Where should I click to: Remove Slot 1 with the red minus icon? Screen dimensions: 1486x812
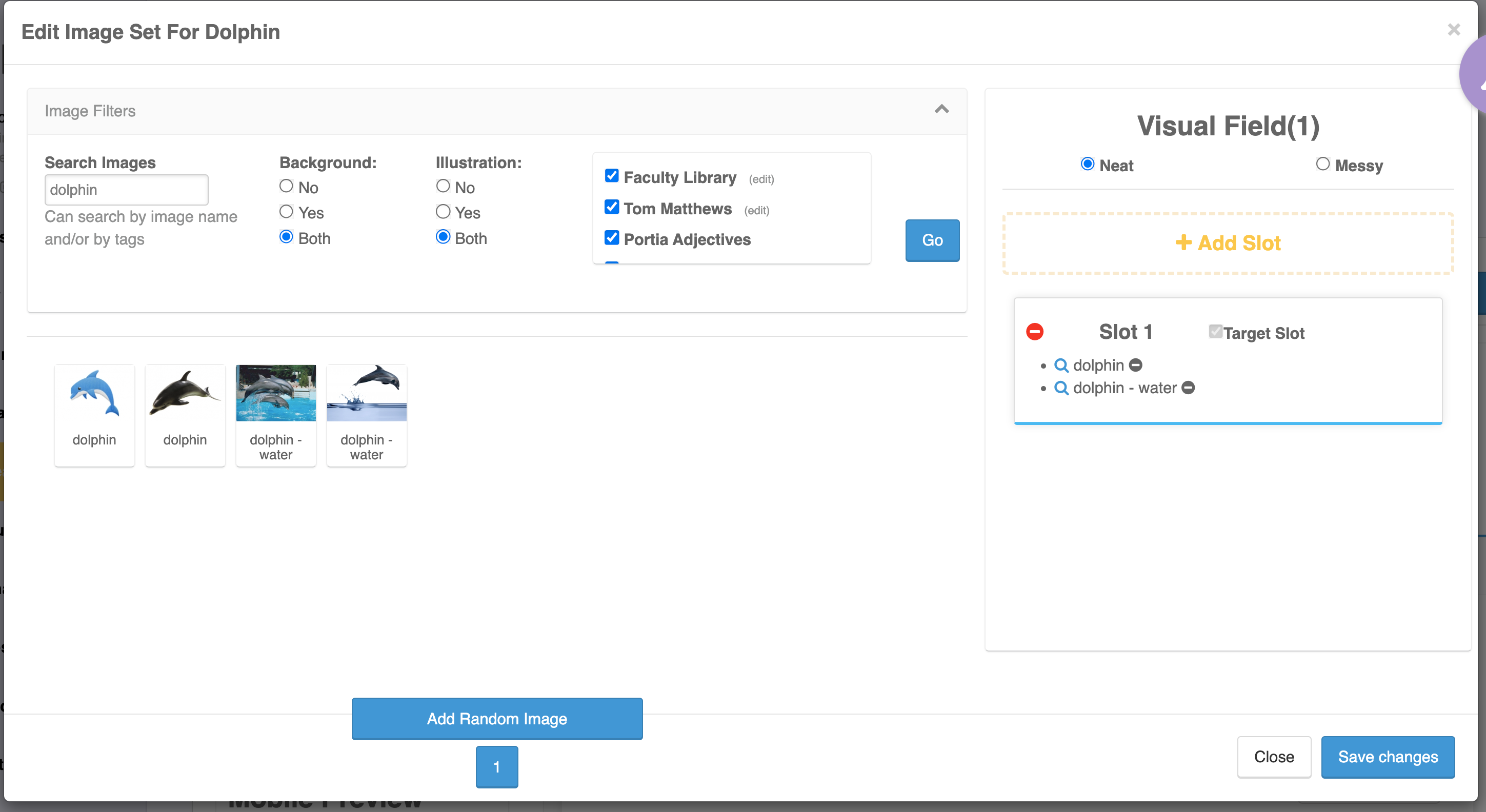coord(1034,332)
